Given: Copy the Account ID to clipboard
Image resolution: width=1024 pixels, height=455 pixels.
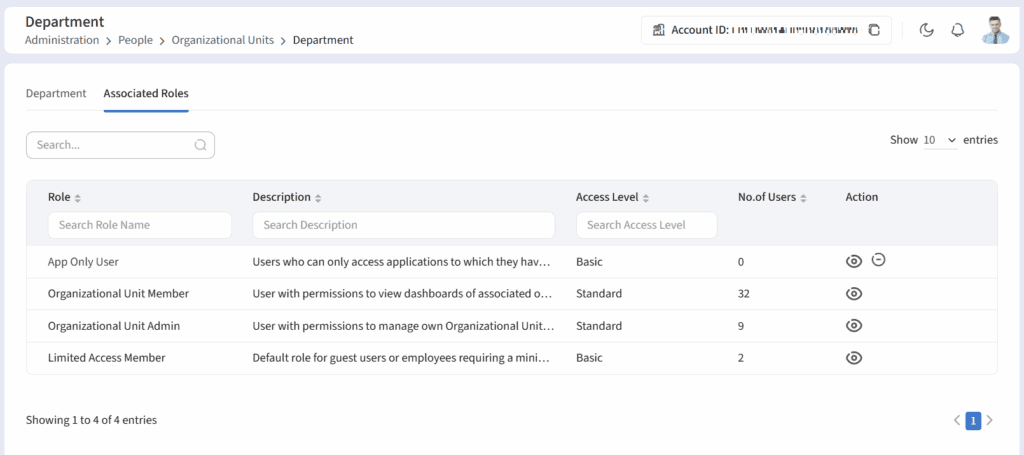Looking at the screenshot, I should pyautogui.click(x=874, y=30).
